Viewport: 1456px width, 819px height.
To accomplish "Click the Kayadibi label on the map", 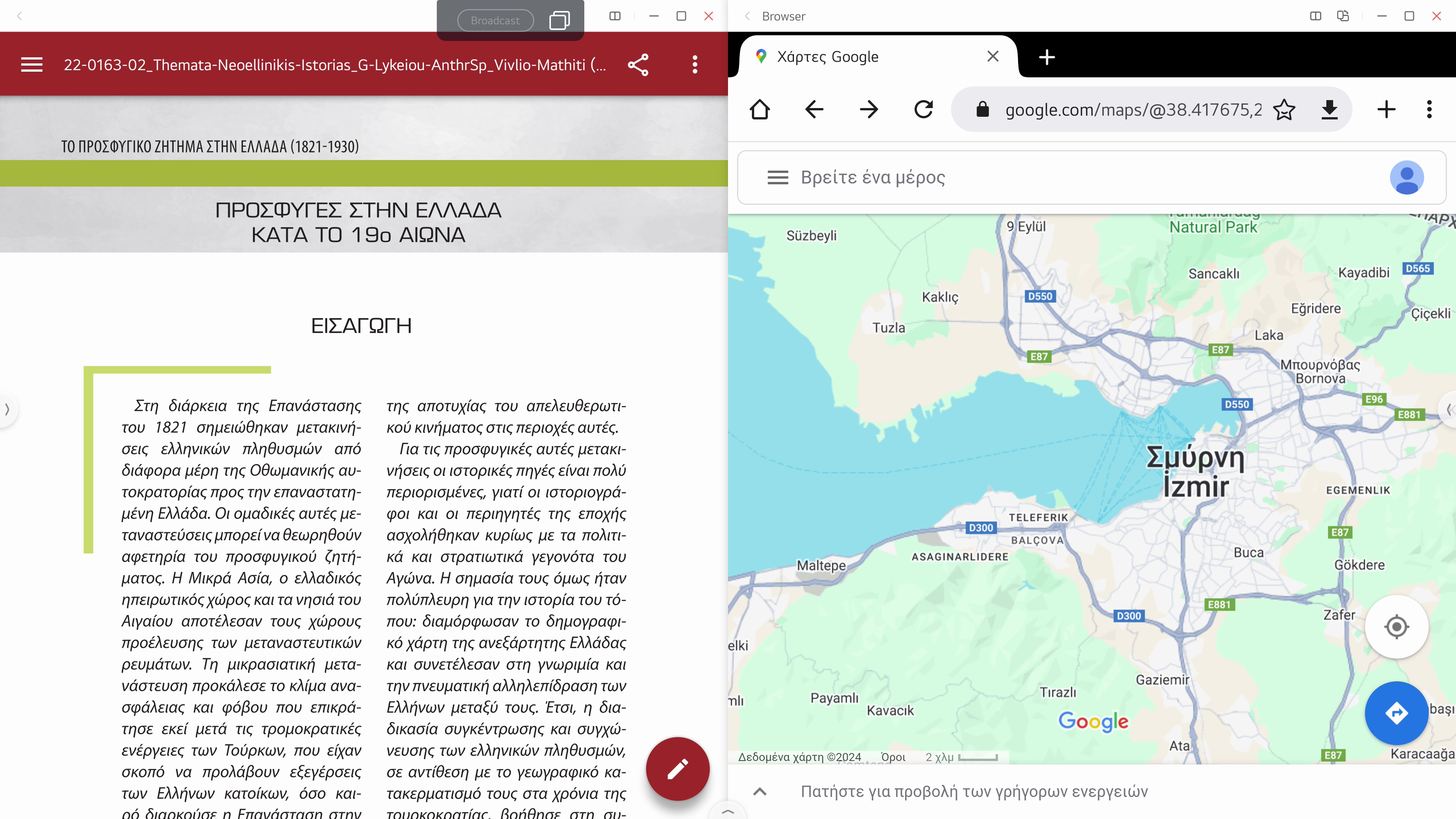I will click(x=1363, y=273).
